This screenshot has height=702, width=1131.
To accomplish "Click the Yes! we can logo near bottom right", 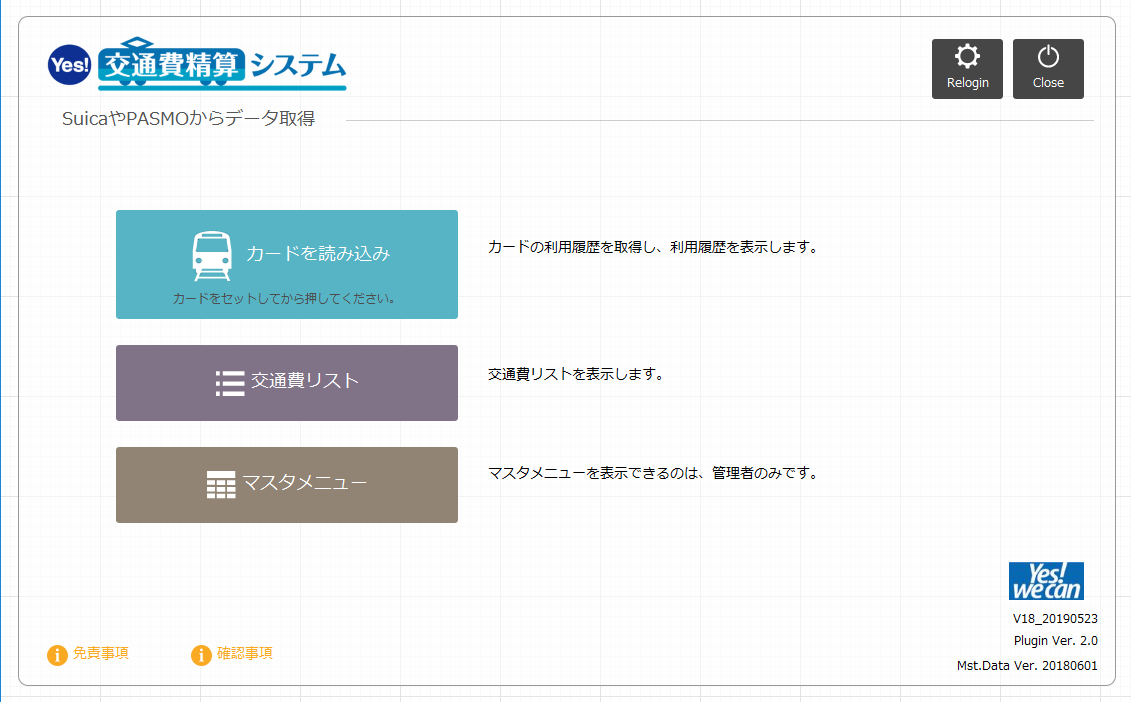I will click(1047, 578).
